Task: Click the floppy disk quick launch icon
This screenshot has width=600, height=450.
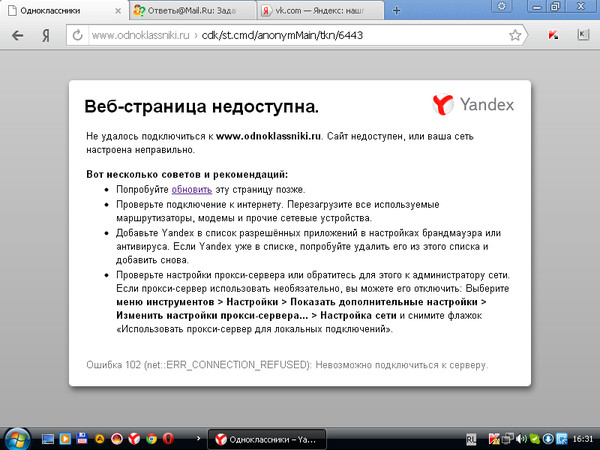Action: click(x=82, y=438)
